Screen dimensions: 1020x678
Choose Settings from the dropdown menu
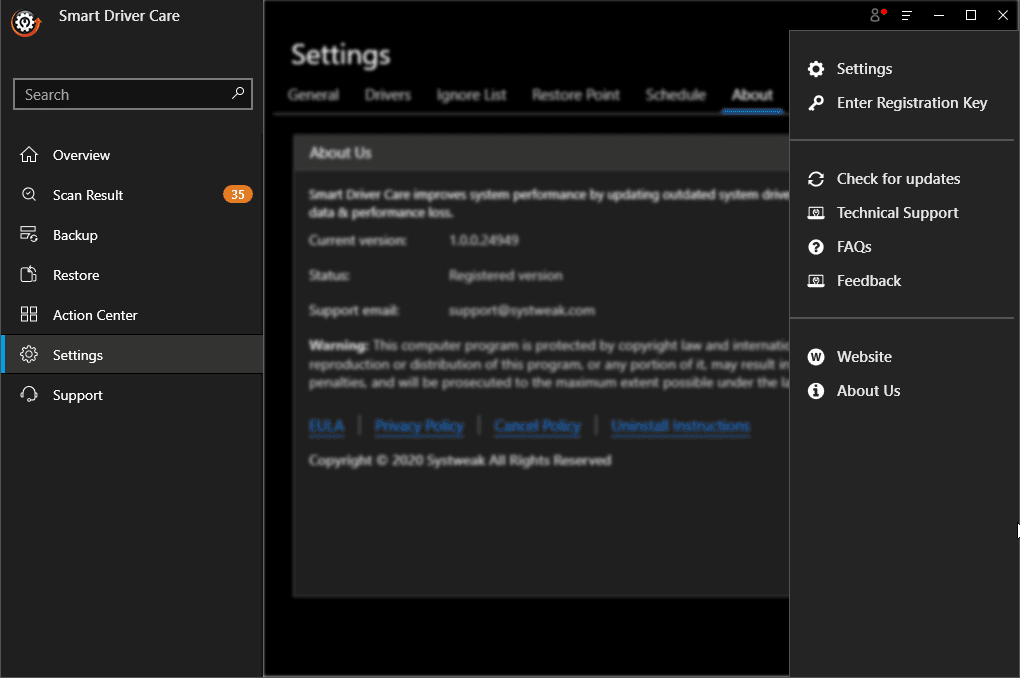[864, 69]
